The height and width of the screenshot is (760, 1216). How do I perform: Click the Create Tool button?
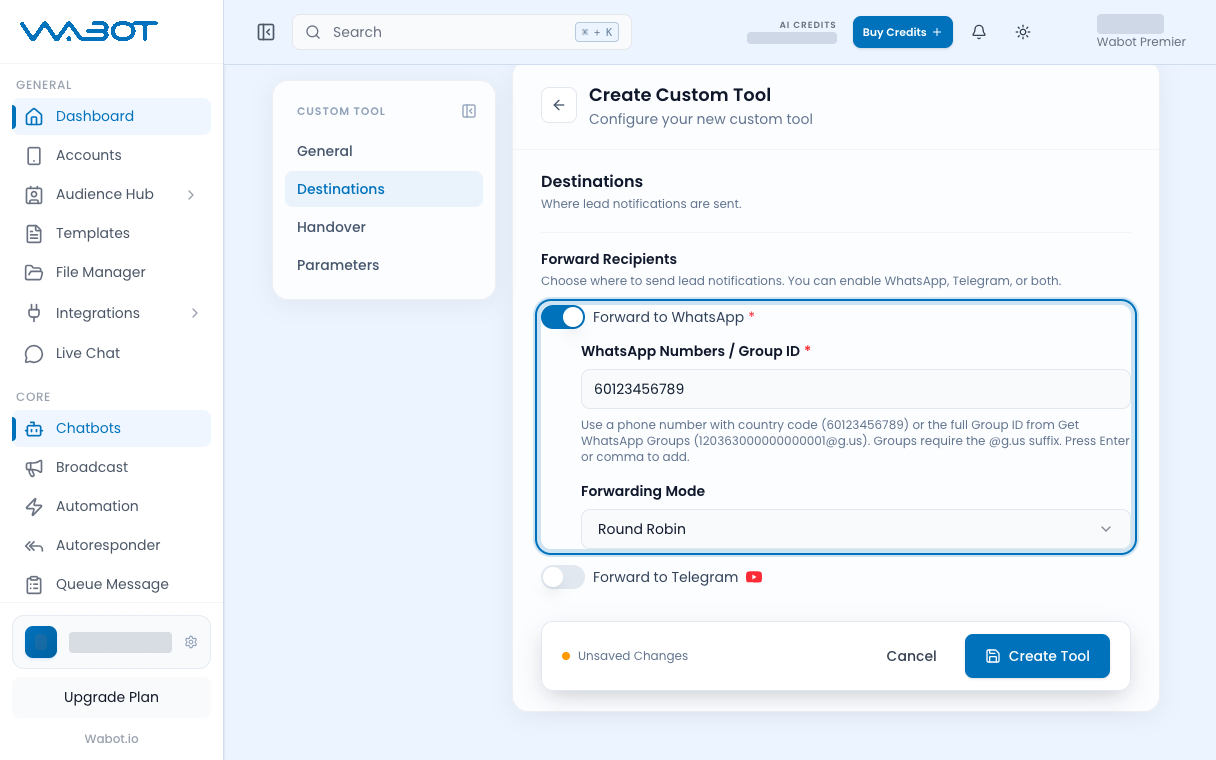coord(1037,656)
